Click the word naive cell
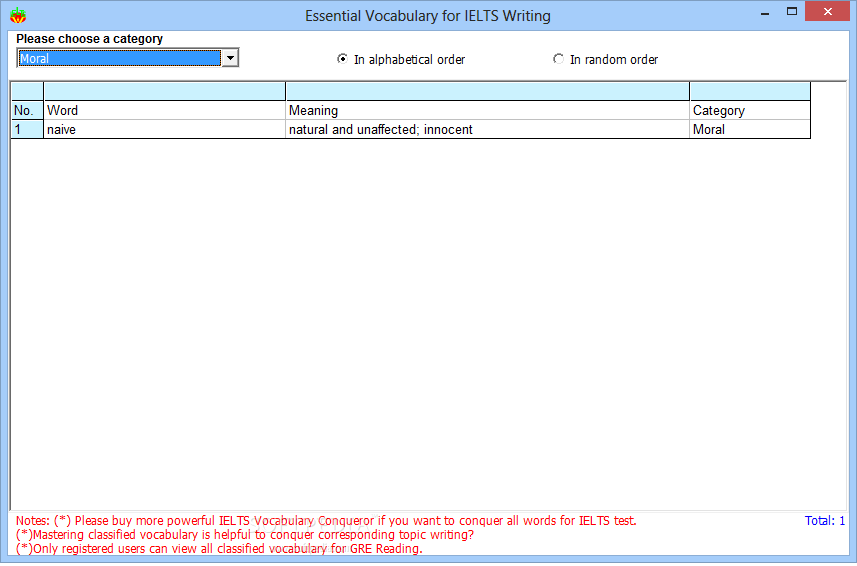 click(165, 129)
